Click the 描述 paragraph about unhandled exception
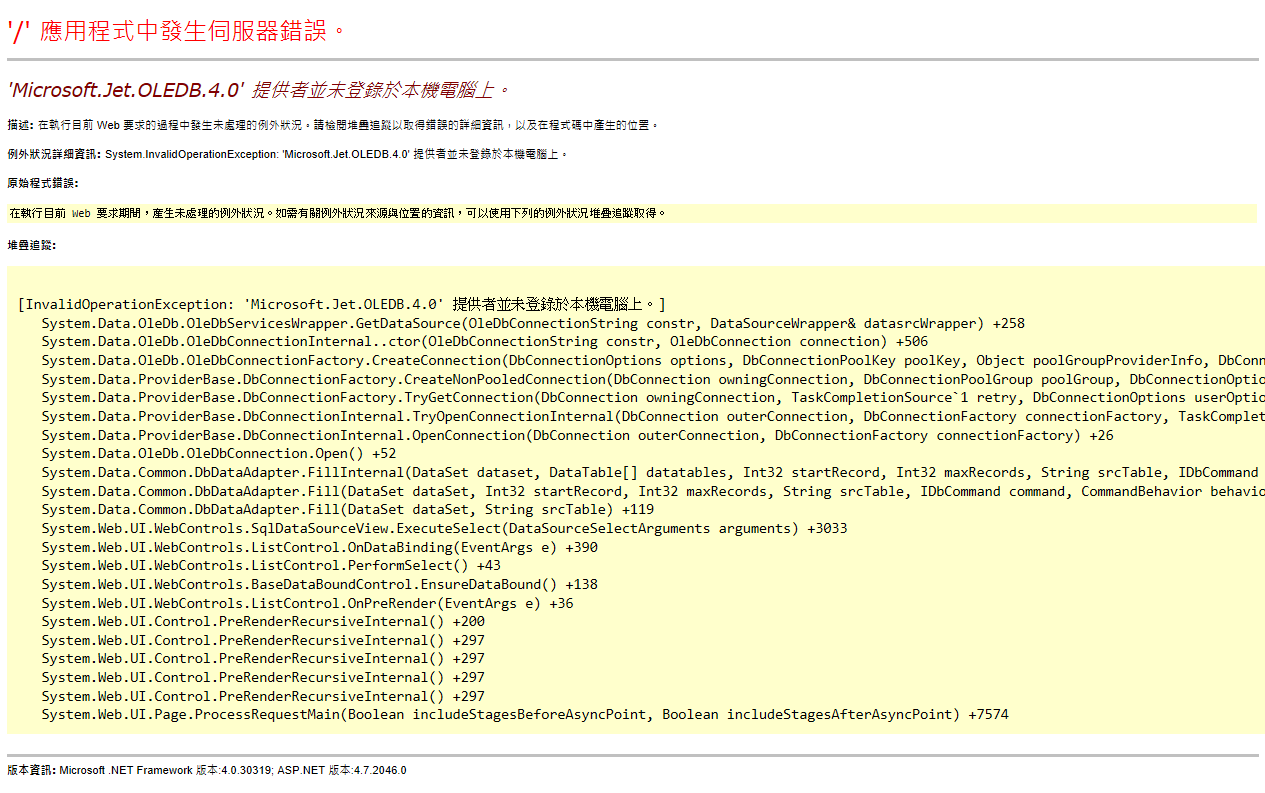The image size is (1265, 793). tap(334, 125)
